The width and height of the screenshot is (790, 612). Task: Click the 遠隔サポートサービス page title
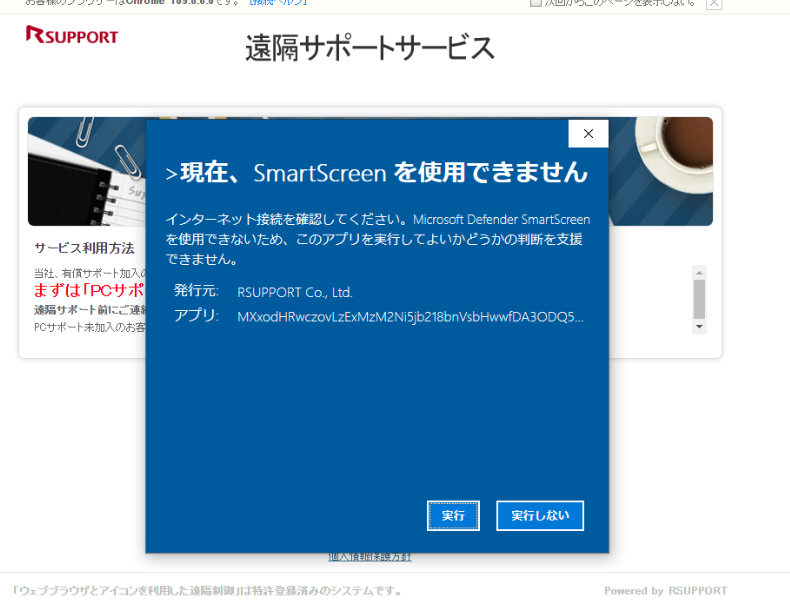tap(370, 48)
